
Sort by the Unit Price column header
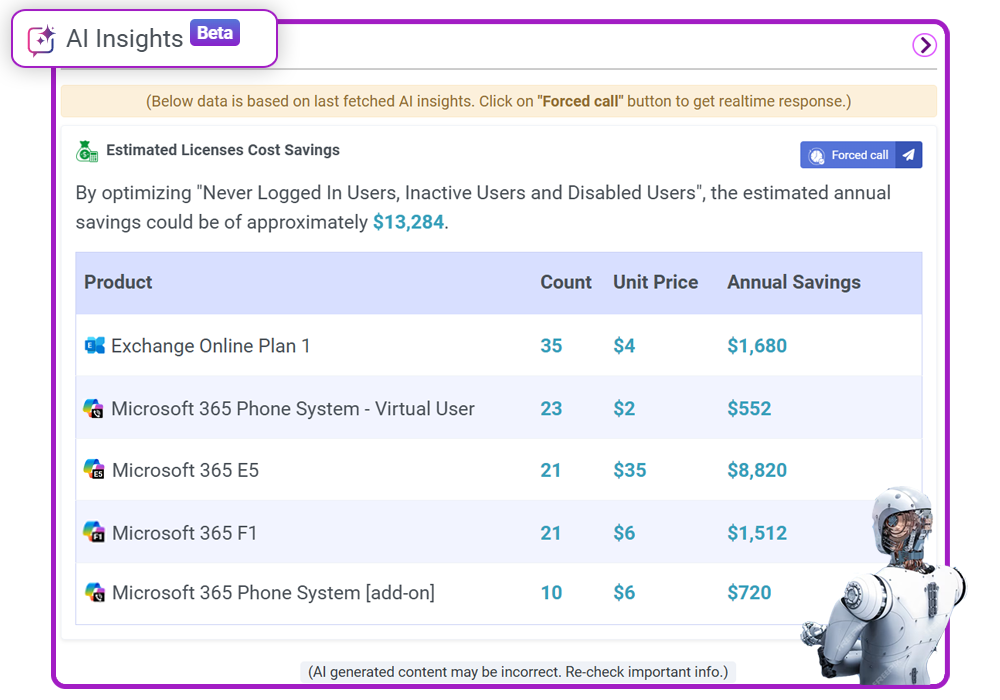[656, 282]
